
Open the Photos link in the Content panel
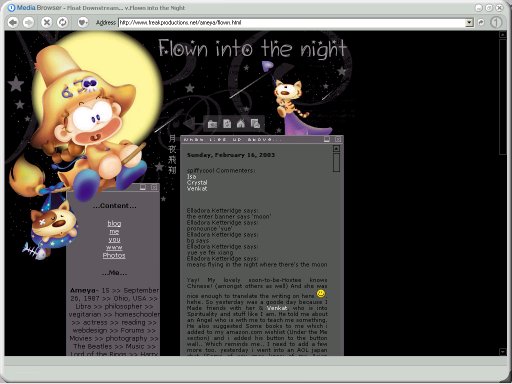(114, 255)
